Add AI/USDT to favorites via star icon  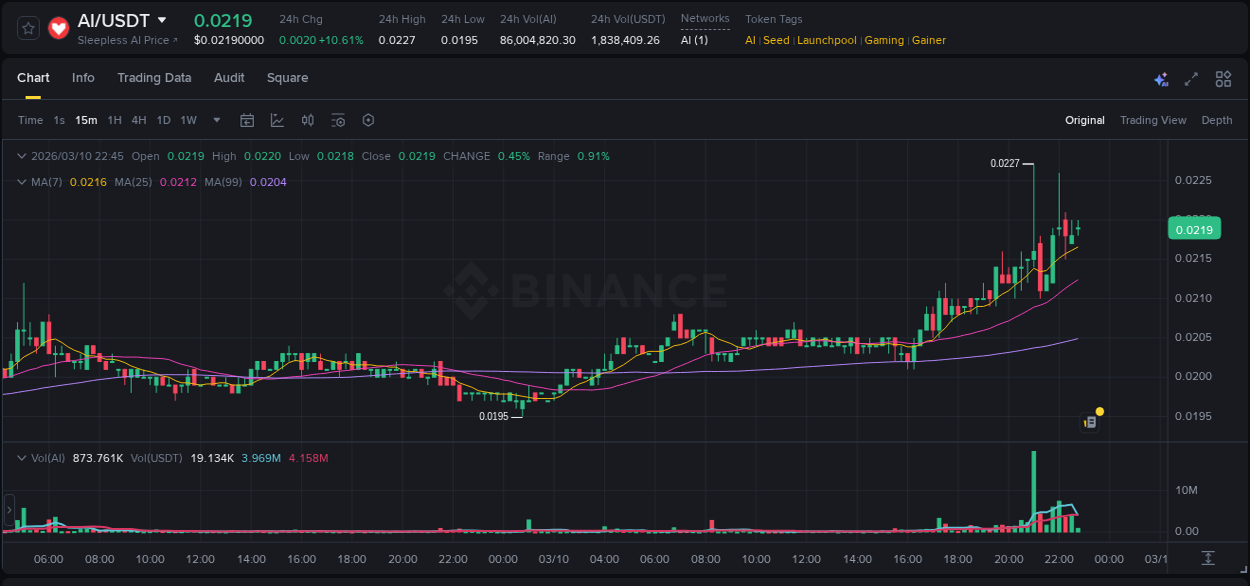(x=30, y=29)
